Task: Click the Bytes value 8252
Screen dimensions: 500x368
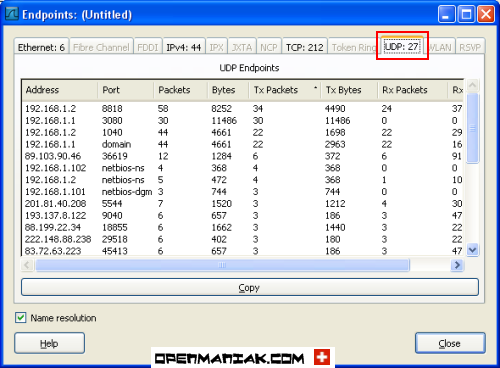Action: (221, 109)
